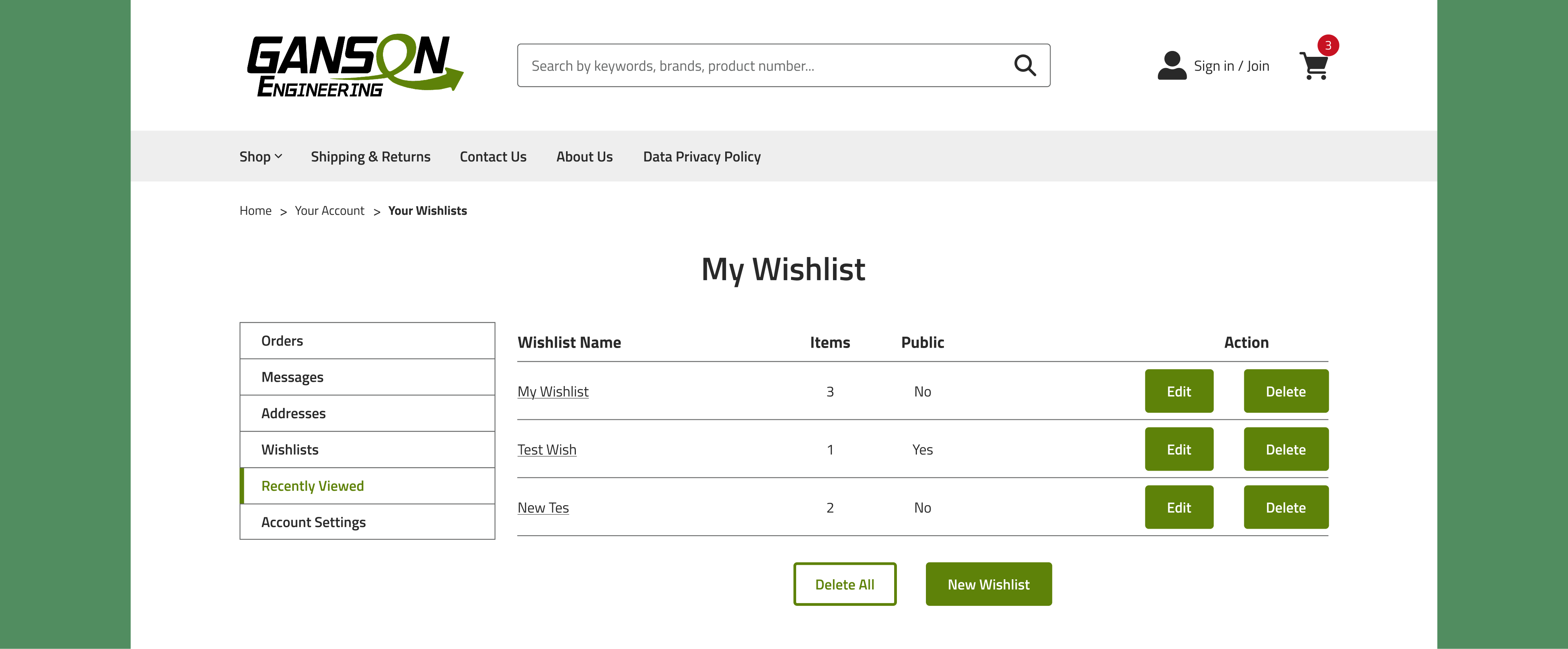Delete the My Wishlist list
This screenshot has height=649, width=1568.
tap(1286, 392)
